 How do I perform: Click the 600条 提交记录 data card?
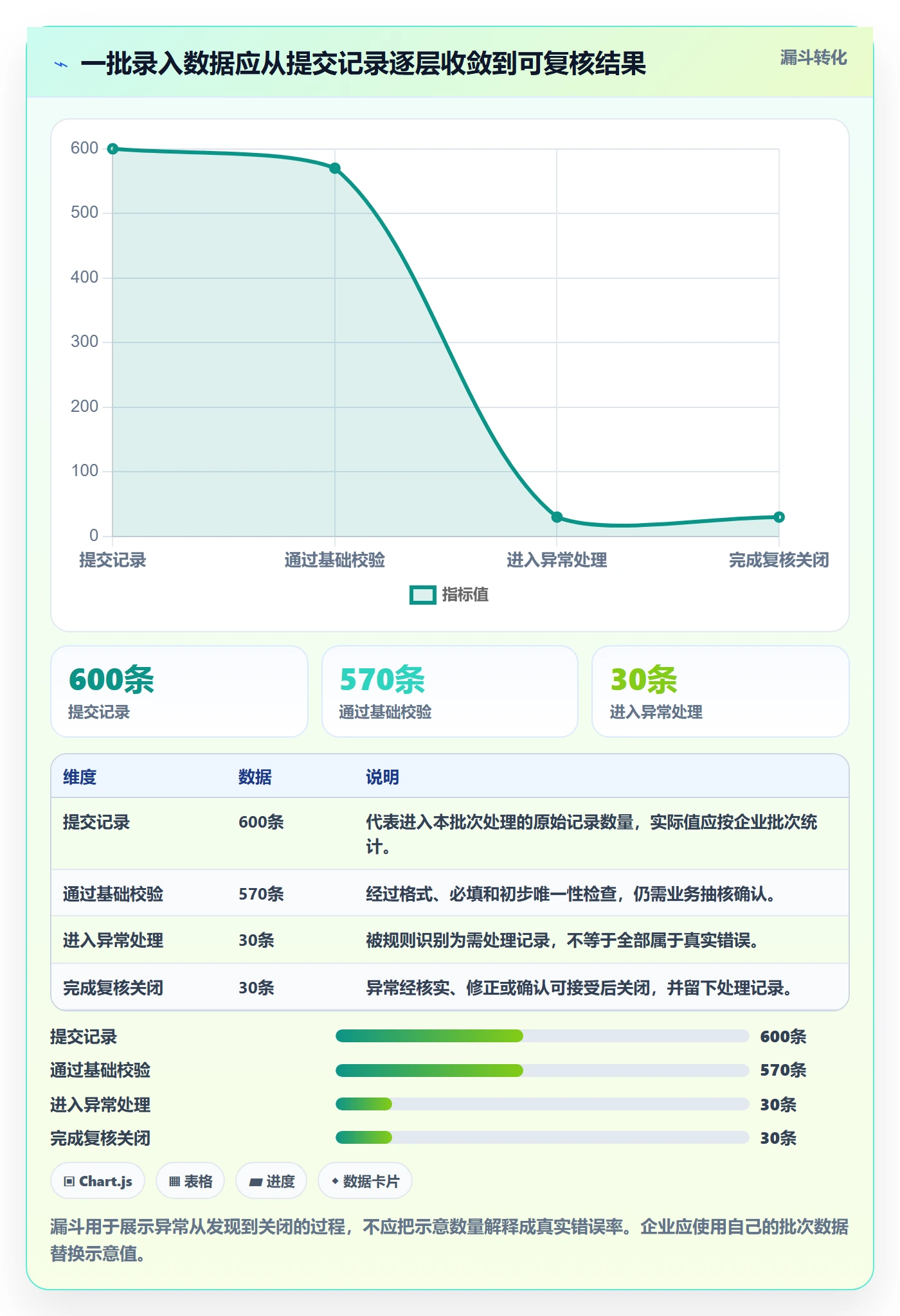click(179, 691)
